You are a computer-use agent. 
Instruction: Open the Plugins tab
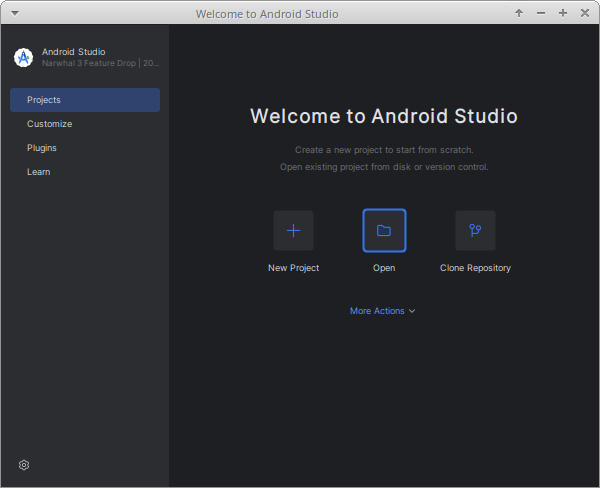coord(85,148)
